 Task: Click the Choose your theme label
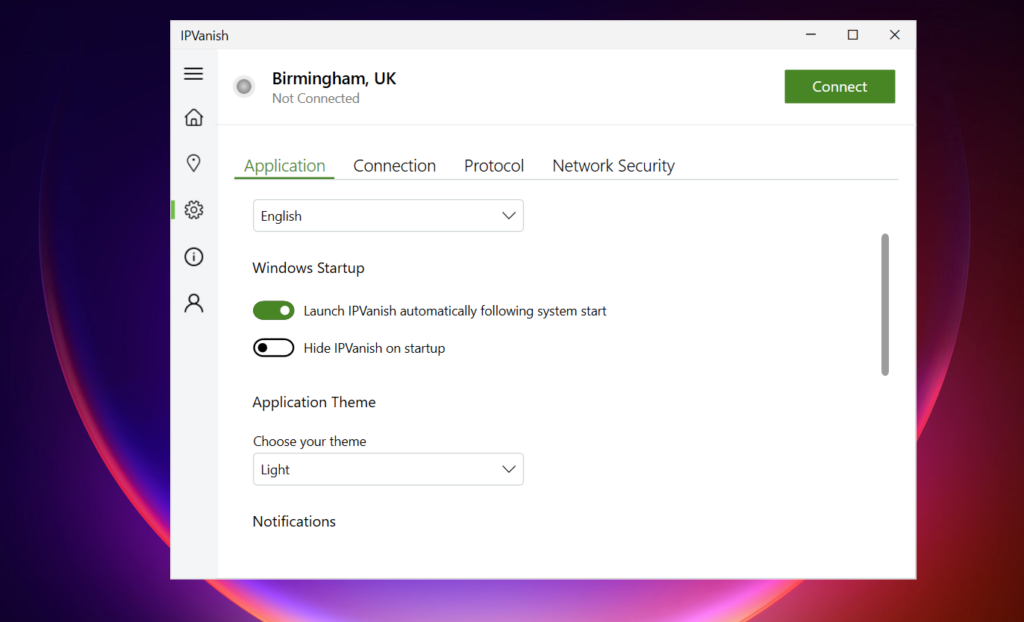pyautogui.click(x=310, y=442)
